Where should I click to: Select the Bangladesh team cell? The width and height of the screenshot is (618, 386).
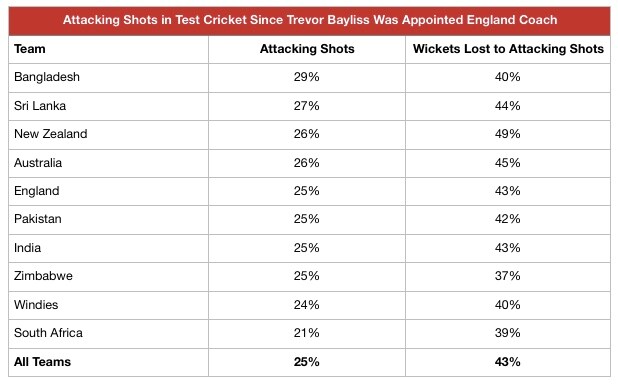tap(108, 78)
